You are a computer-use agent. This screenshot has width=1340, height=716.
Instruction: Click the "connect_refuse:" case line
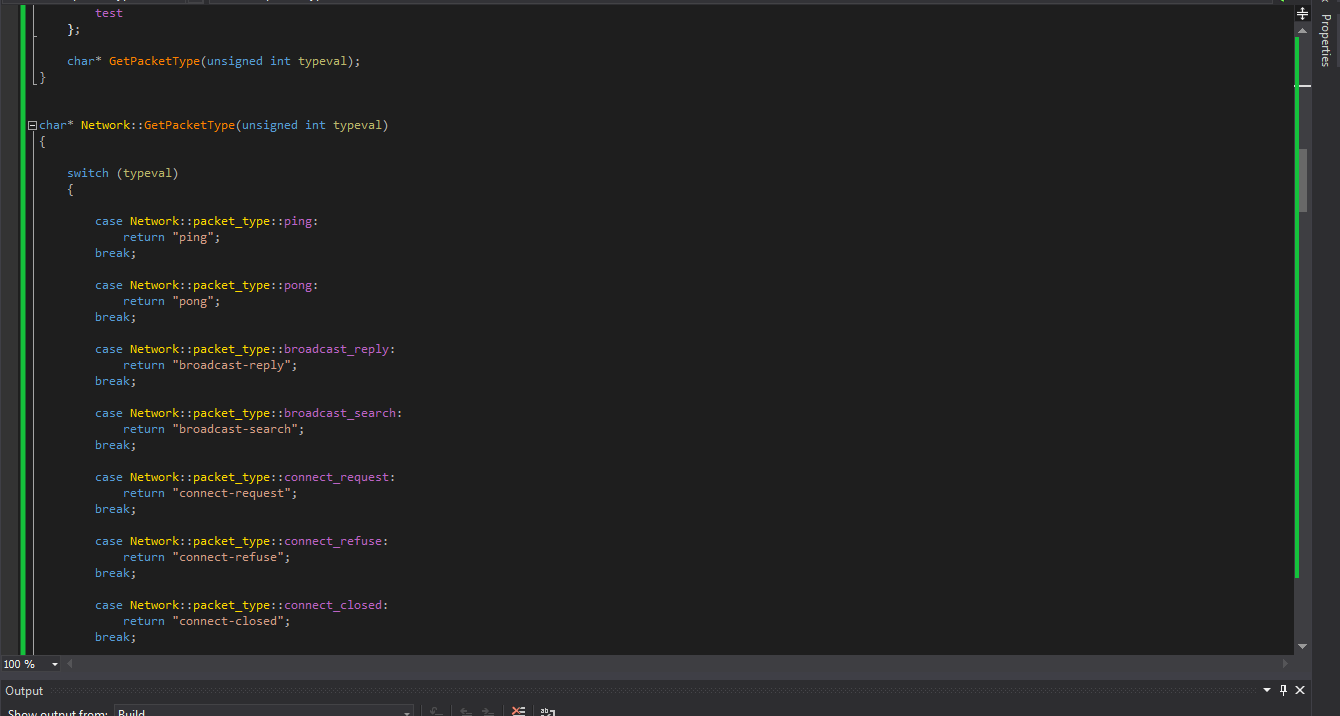[x=242, y=541]
